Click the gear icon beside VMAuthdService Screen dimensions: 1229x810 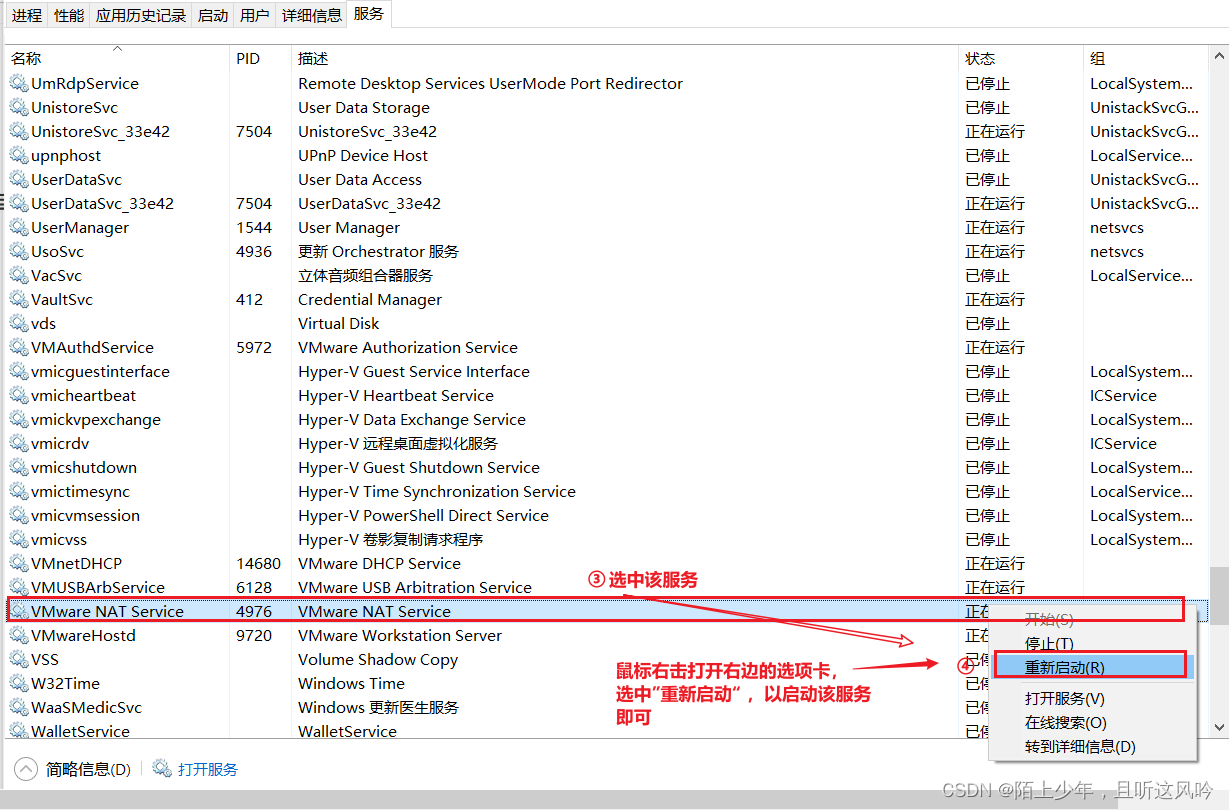point(19,348)
